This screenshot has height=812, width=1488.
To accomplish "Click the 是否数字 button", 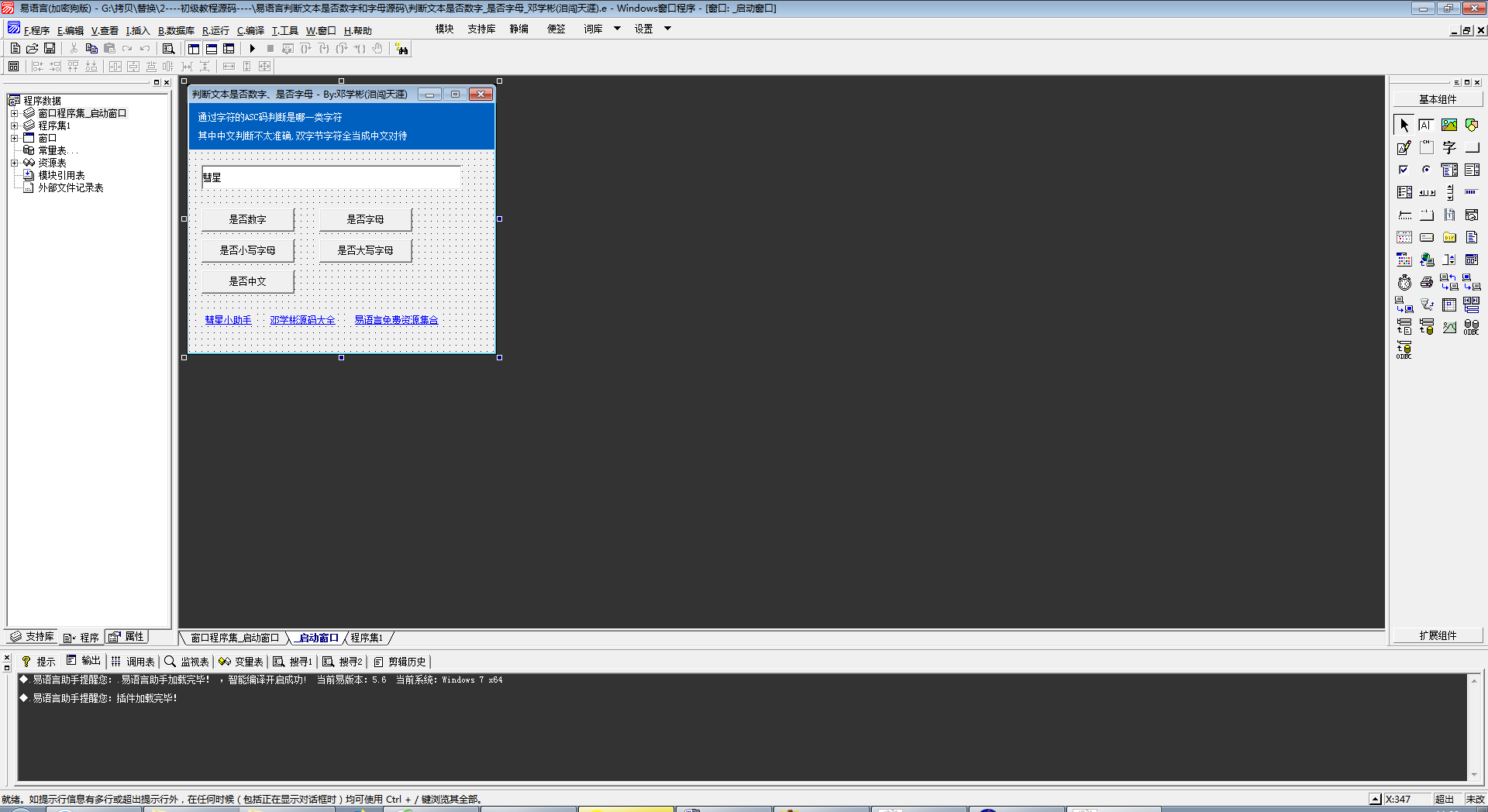I will coord(247,219).
